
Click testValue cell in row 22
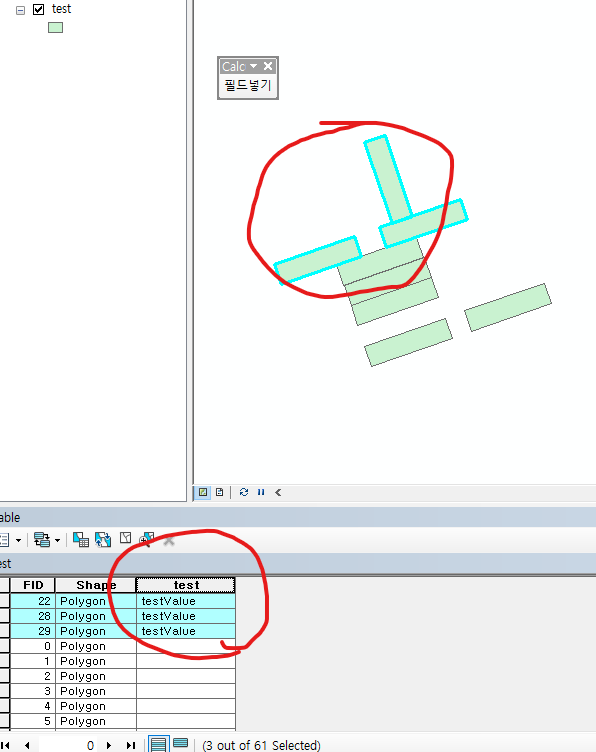[x=186, y=601]
